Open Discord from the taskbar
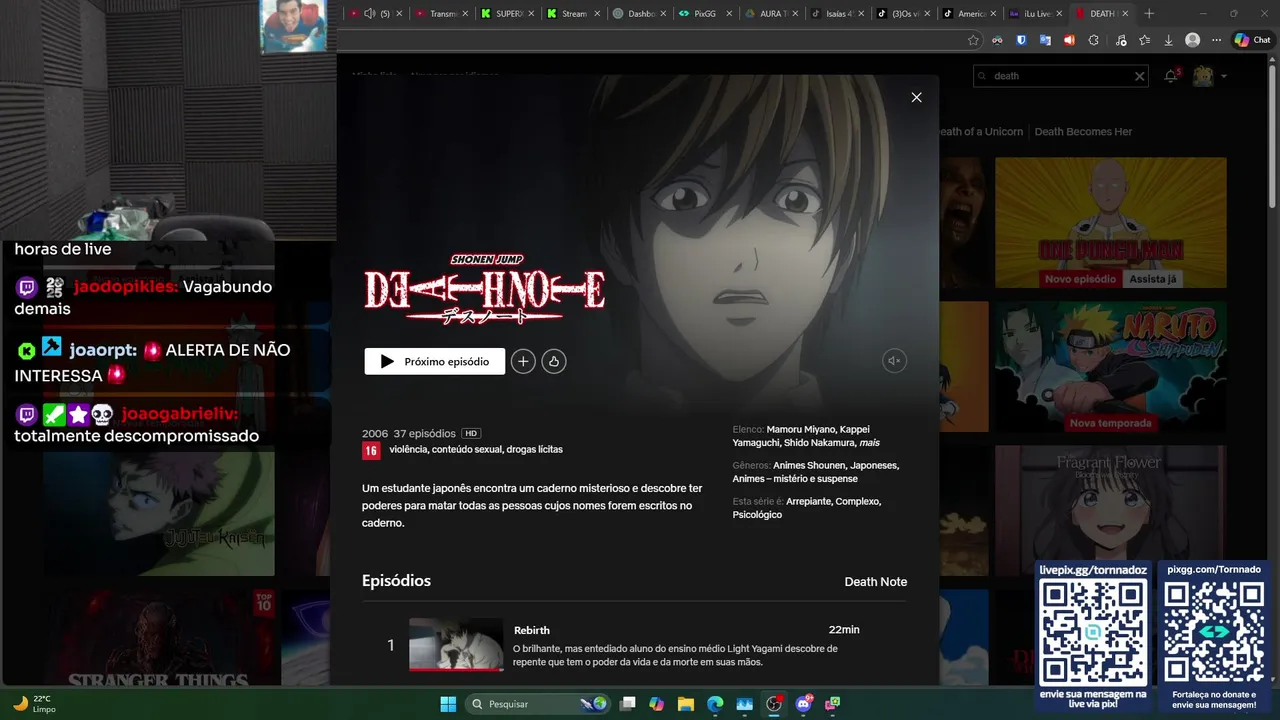Screen dimensions: 1280x720 click(x=803, y=704)
